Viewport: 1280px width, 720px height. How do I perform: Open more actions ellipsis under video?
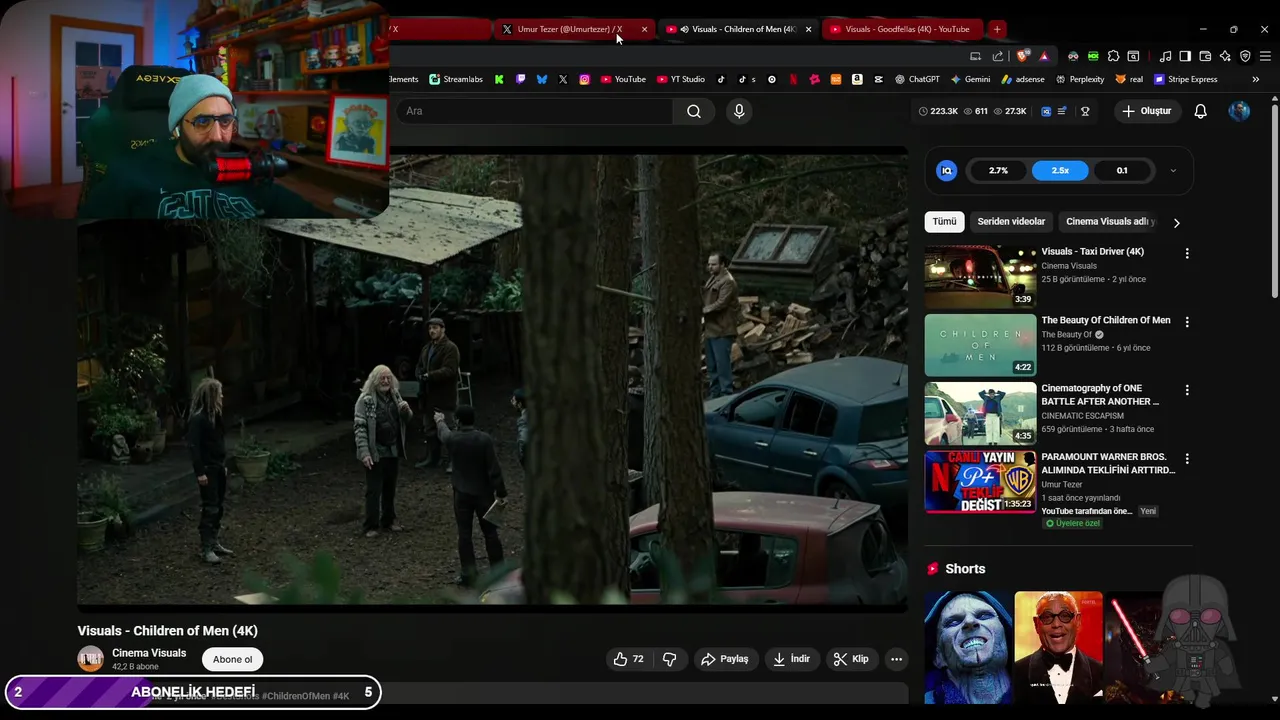click(896, 659)
